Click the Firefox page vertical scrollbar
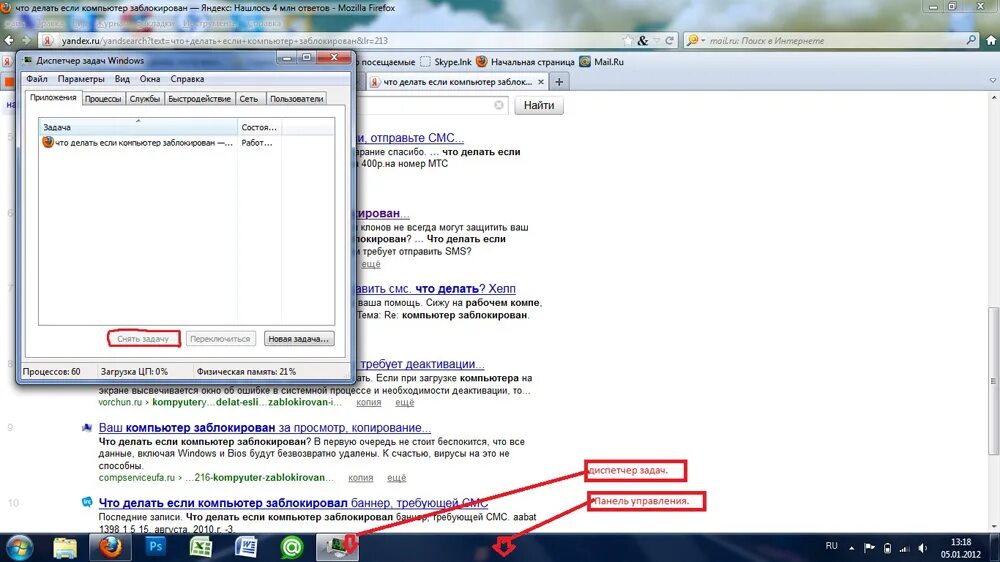Viewport: 1000px width, 562px height. 993,380
